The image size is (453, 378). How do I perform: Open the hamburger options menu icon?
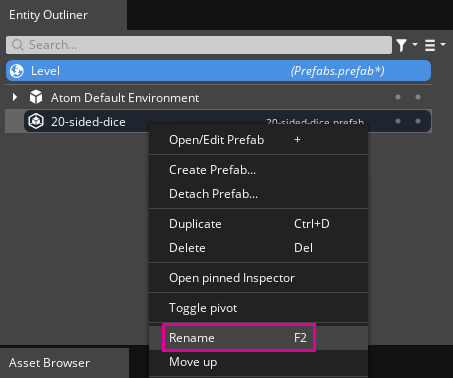(430, 45)
